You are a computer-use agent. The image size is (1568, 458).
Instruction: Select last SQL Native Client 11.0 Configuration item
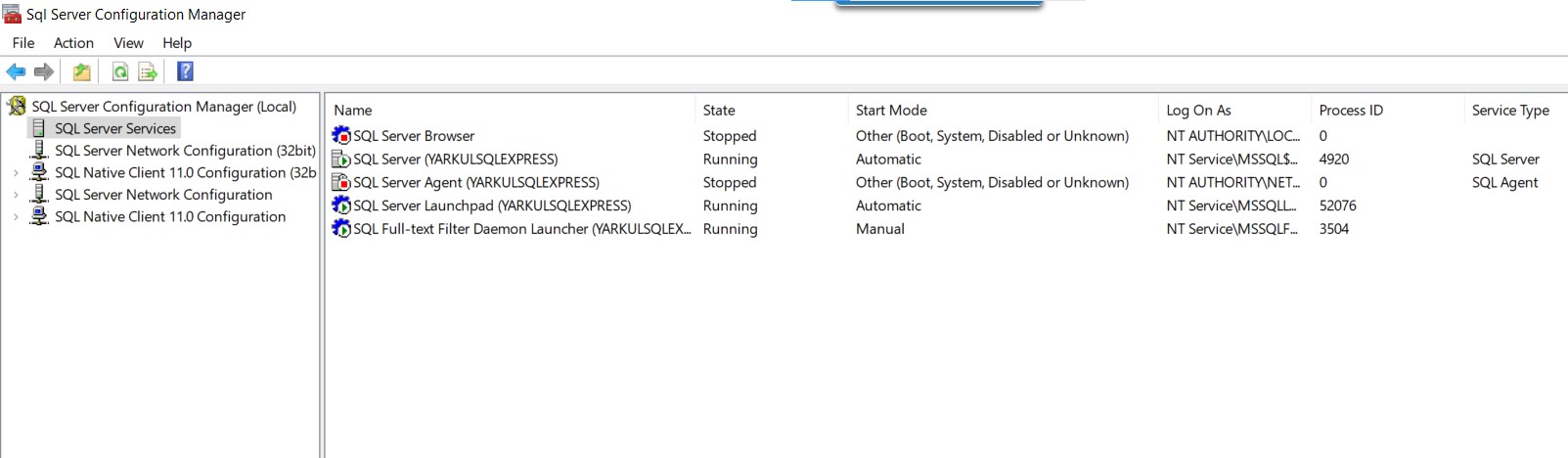click(x=170, y=216)
